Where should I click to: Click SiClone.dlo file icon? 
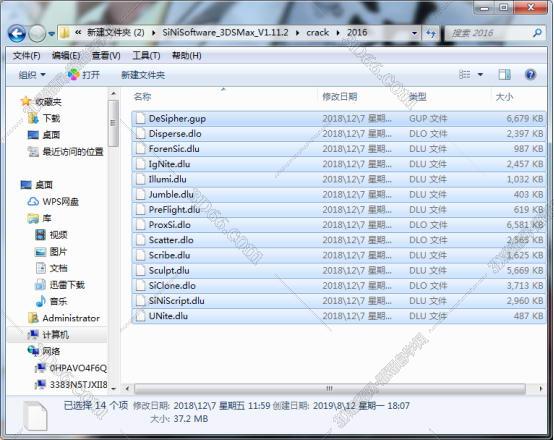point(141,286)
